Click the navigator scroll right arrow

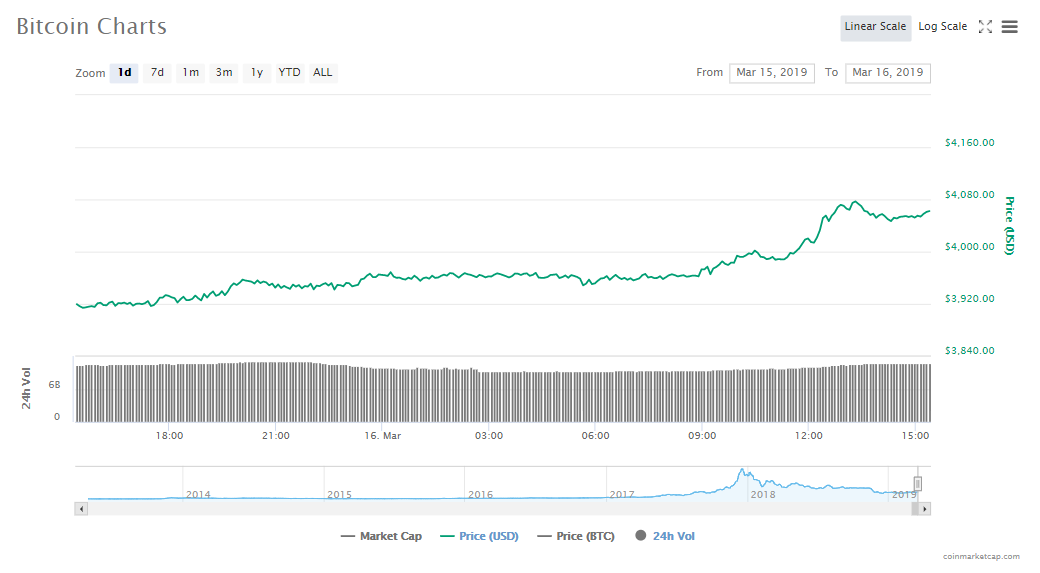925,509
